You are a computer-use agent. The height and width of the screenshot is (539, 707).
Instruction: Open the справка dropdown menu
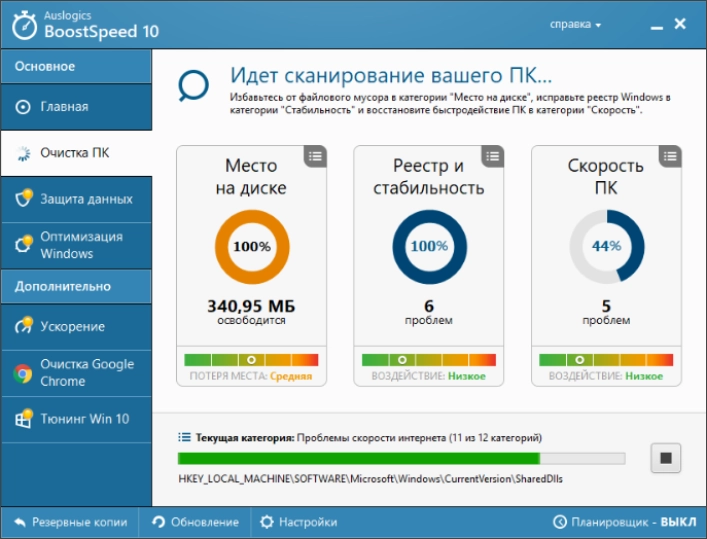coord(575,24)
